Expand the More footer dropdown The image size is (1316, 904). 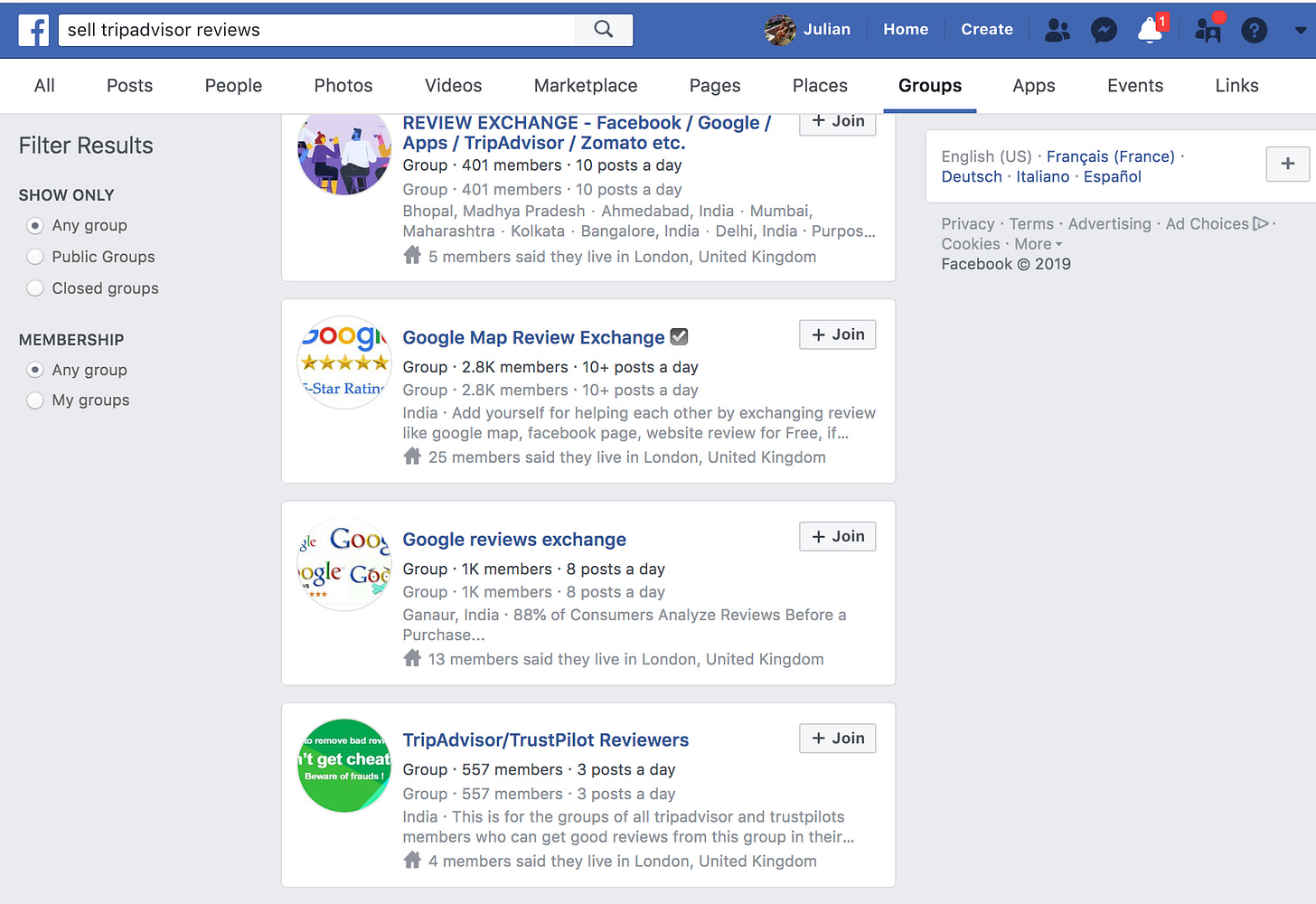coord(1039,244)
